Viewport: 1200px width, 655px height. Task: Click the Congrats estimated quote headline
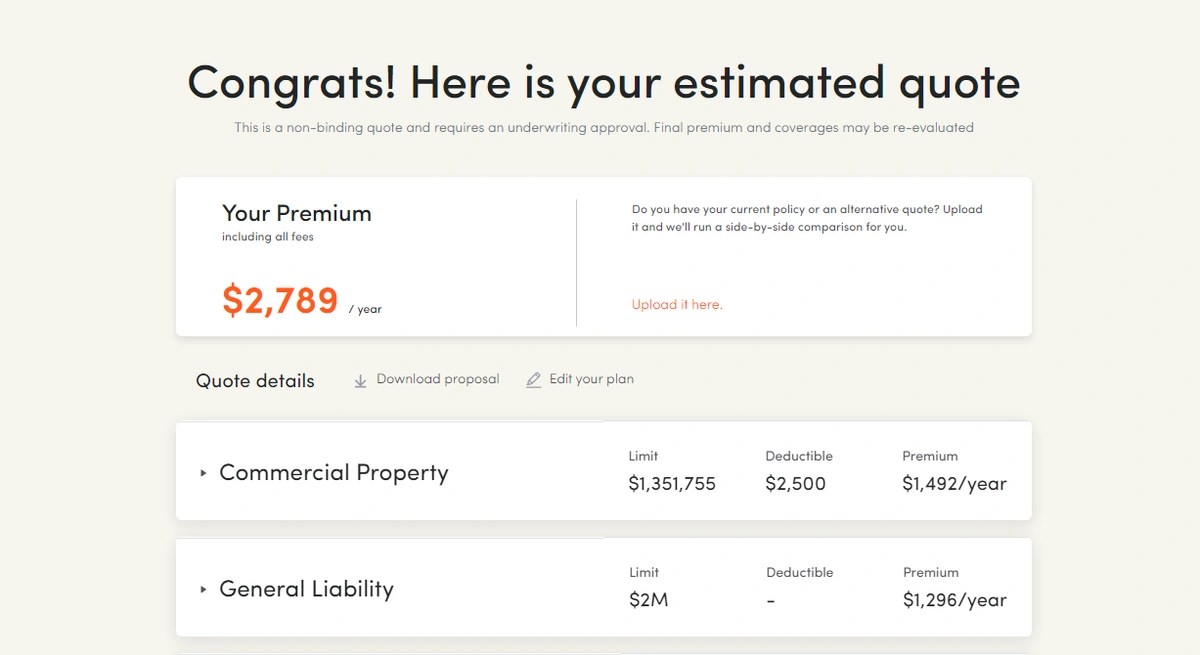pos(604,82)
